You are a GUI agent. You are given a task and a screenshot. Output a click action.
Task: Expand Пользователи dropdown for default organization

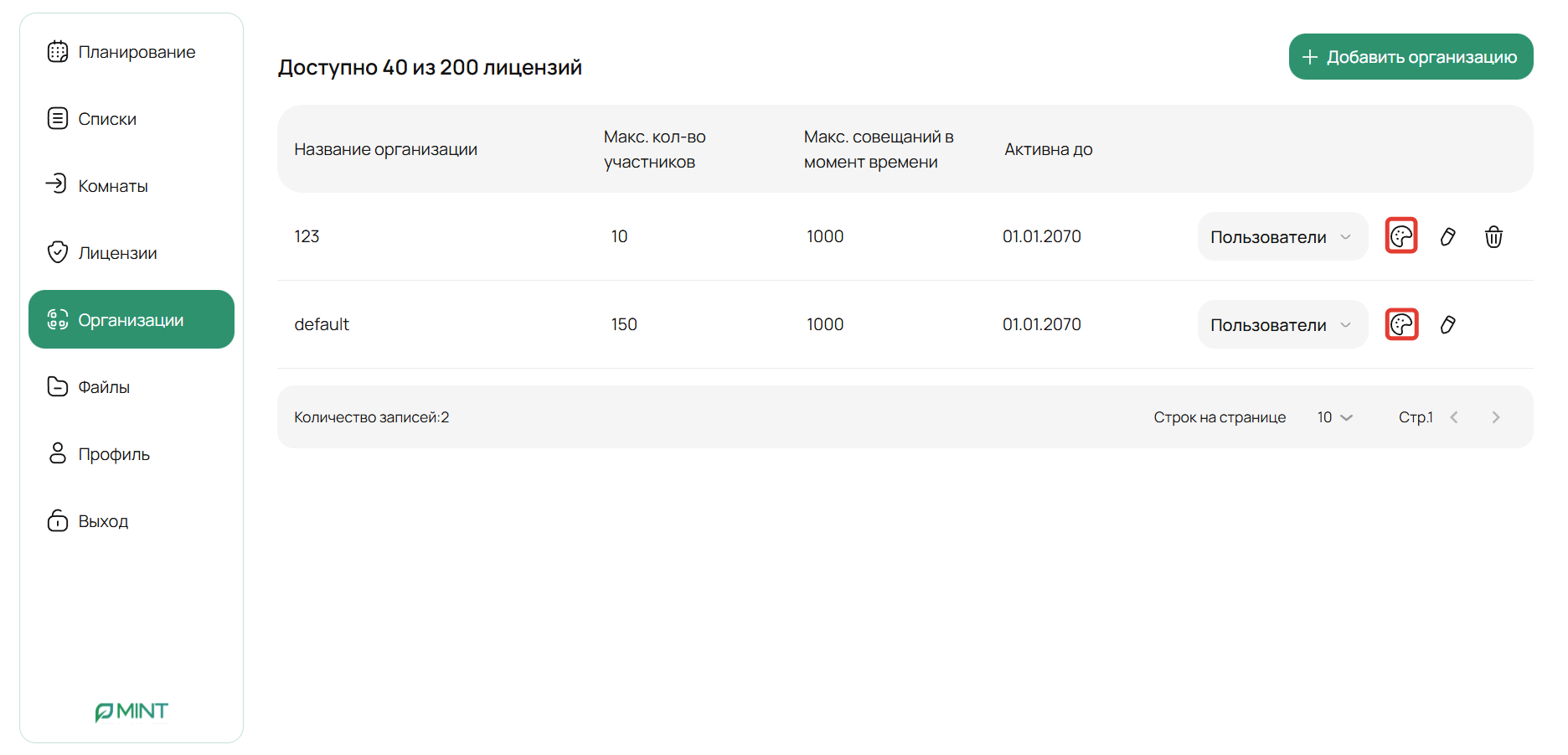coord(1282,325)
